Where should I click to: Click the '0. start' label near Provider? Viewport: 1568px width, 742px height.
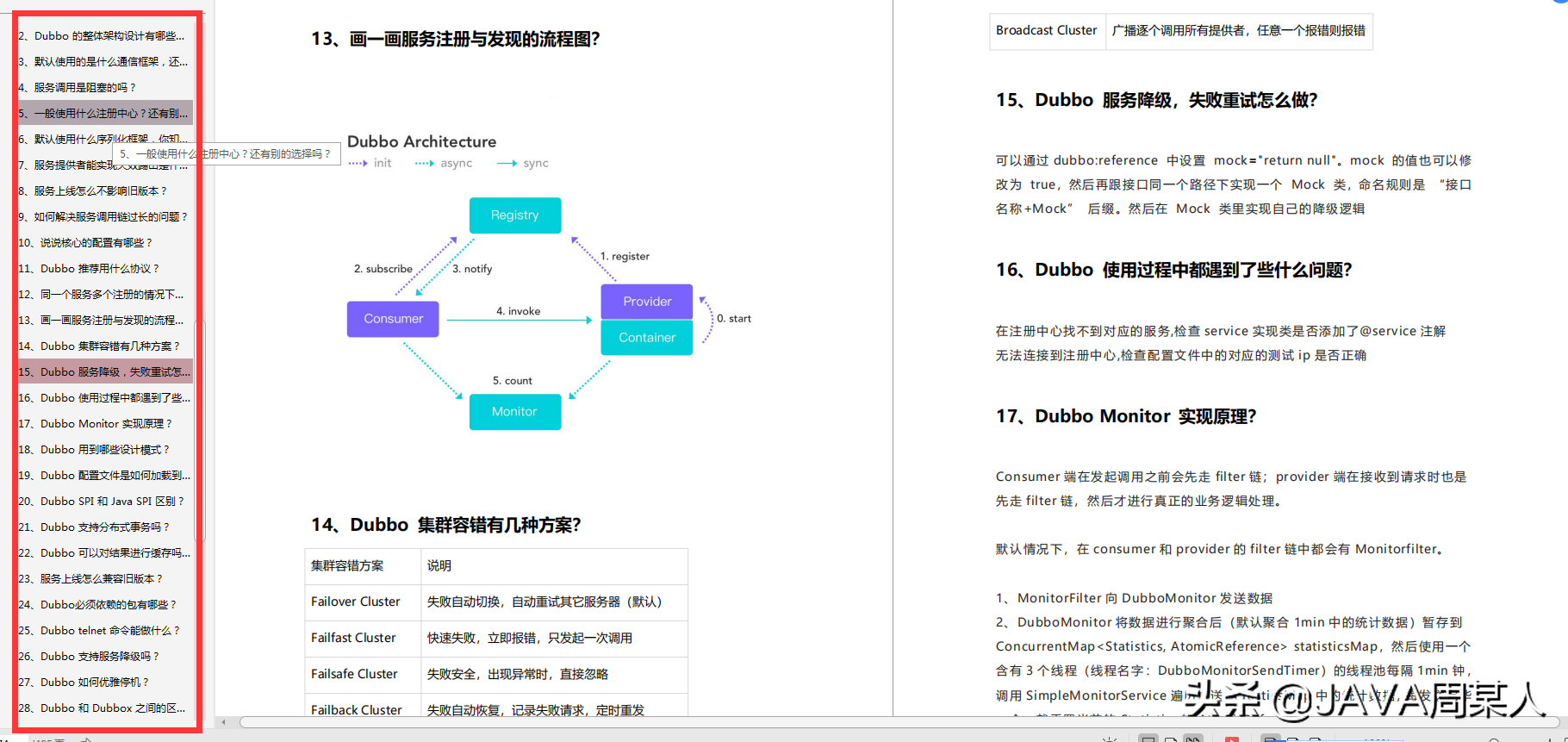click(x=734, y=318)
